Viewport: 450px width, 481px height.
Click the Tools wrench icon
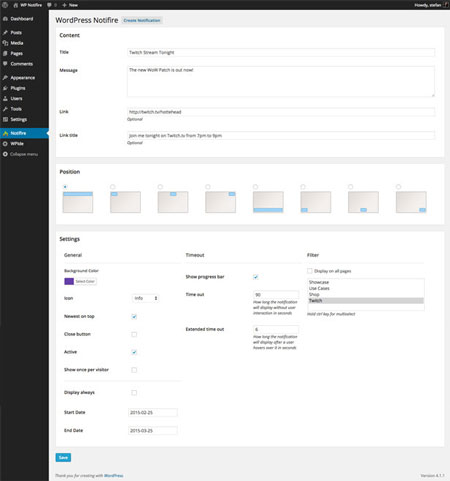pos(5,109)
